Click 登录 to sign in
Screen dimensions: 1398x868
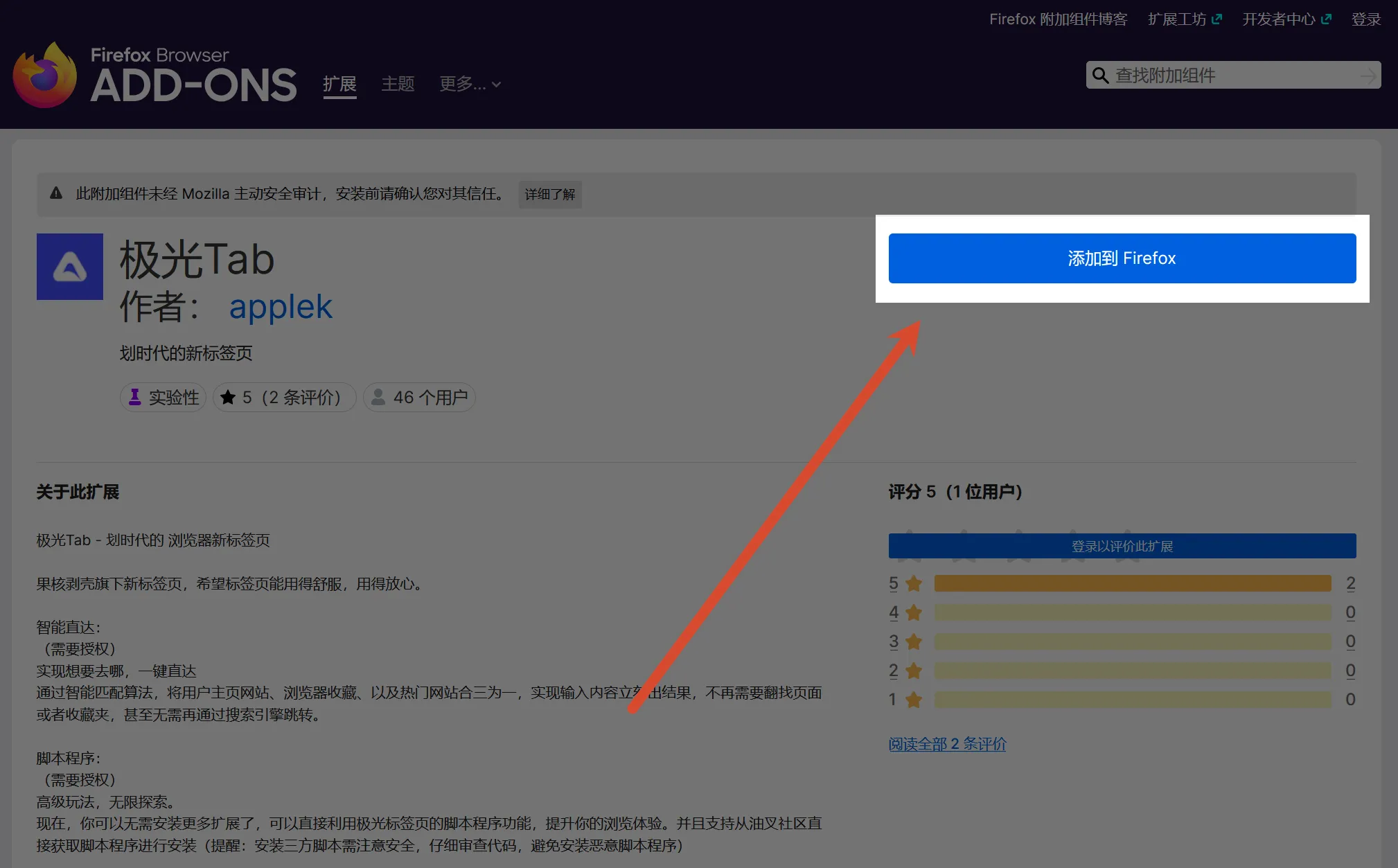[1366, 19]
